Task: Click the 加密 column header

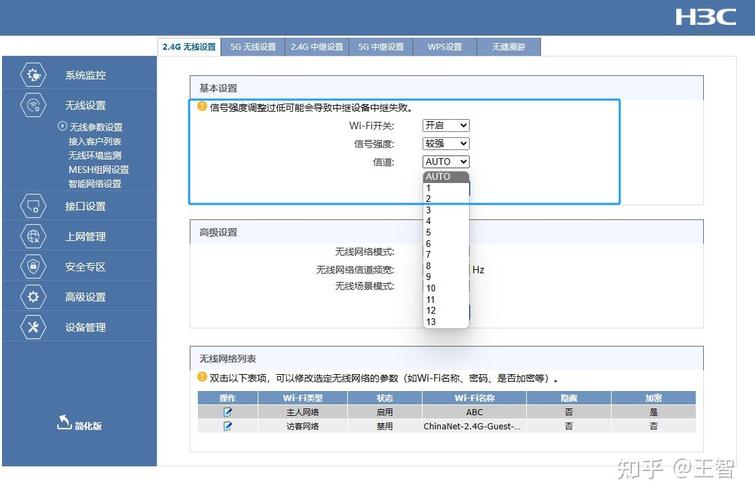Action: click(x=653, y=398)
